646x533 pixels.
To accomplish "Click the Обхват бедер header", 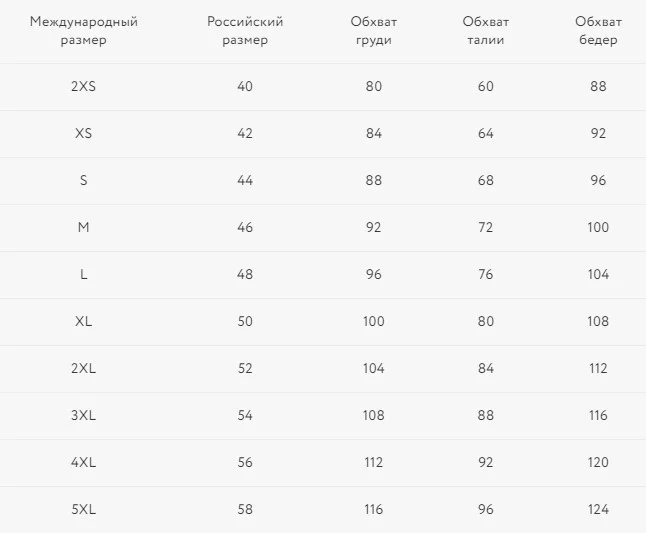I will click(x=598, y=30).
